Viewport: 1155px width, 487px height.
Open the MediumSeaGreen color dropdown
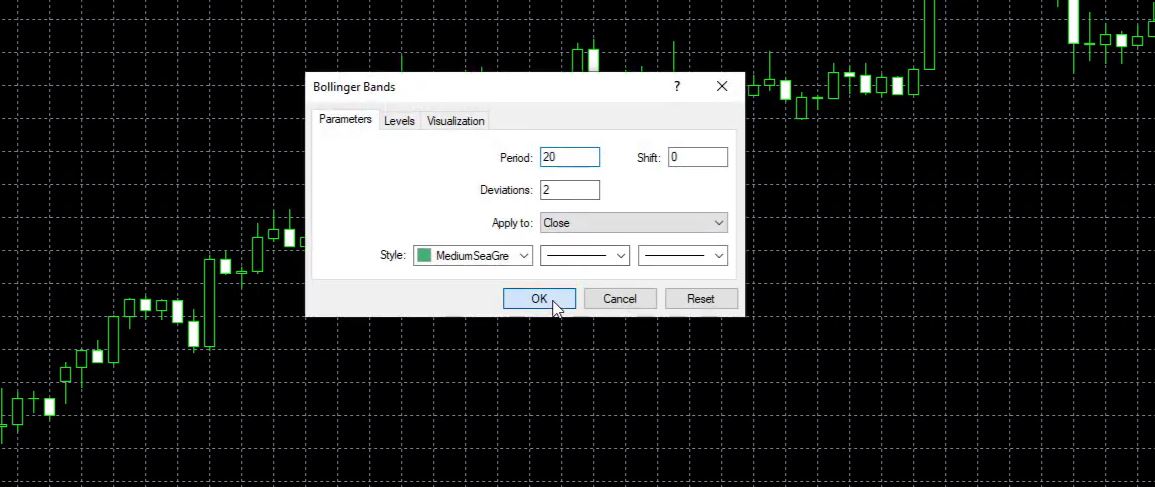tap(473, 256)
